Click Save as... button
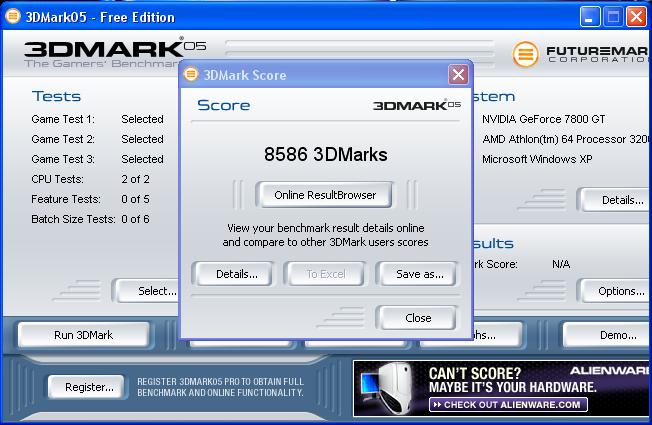 click(x=420, y=274)
